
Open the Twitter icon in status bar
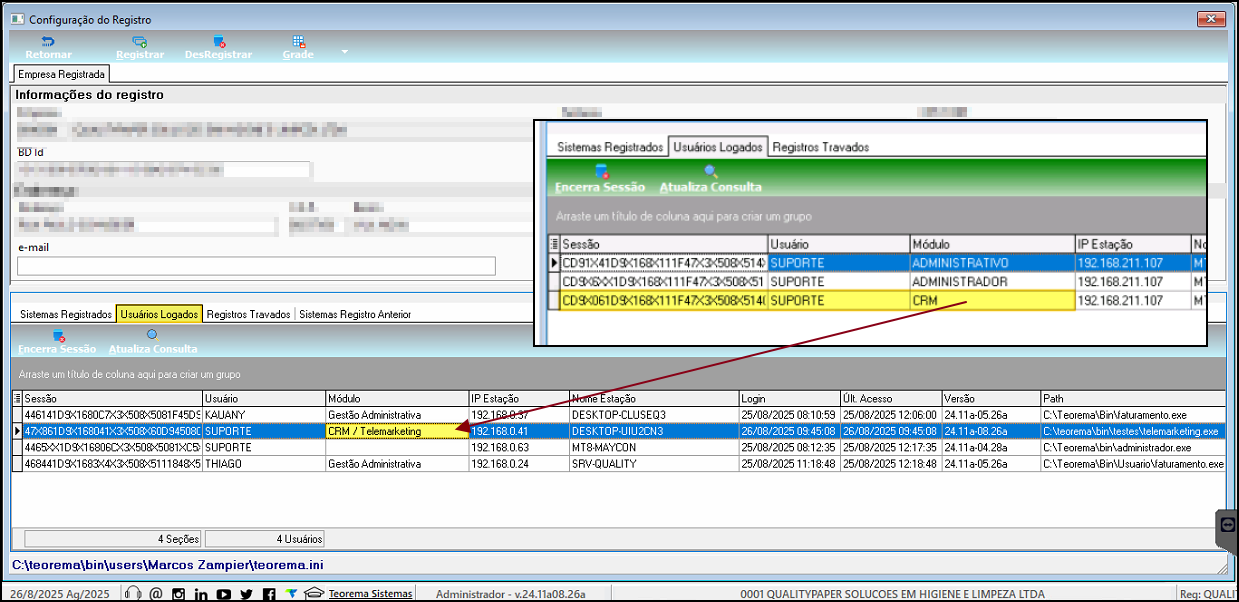pyautogui.click(x=247, y=594)
